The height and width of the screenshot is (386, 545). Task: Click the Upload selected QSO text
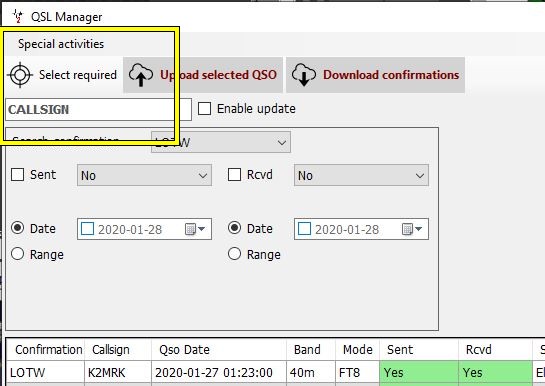point(218,75)
